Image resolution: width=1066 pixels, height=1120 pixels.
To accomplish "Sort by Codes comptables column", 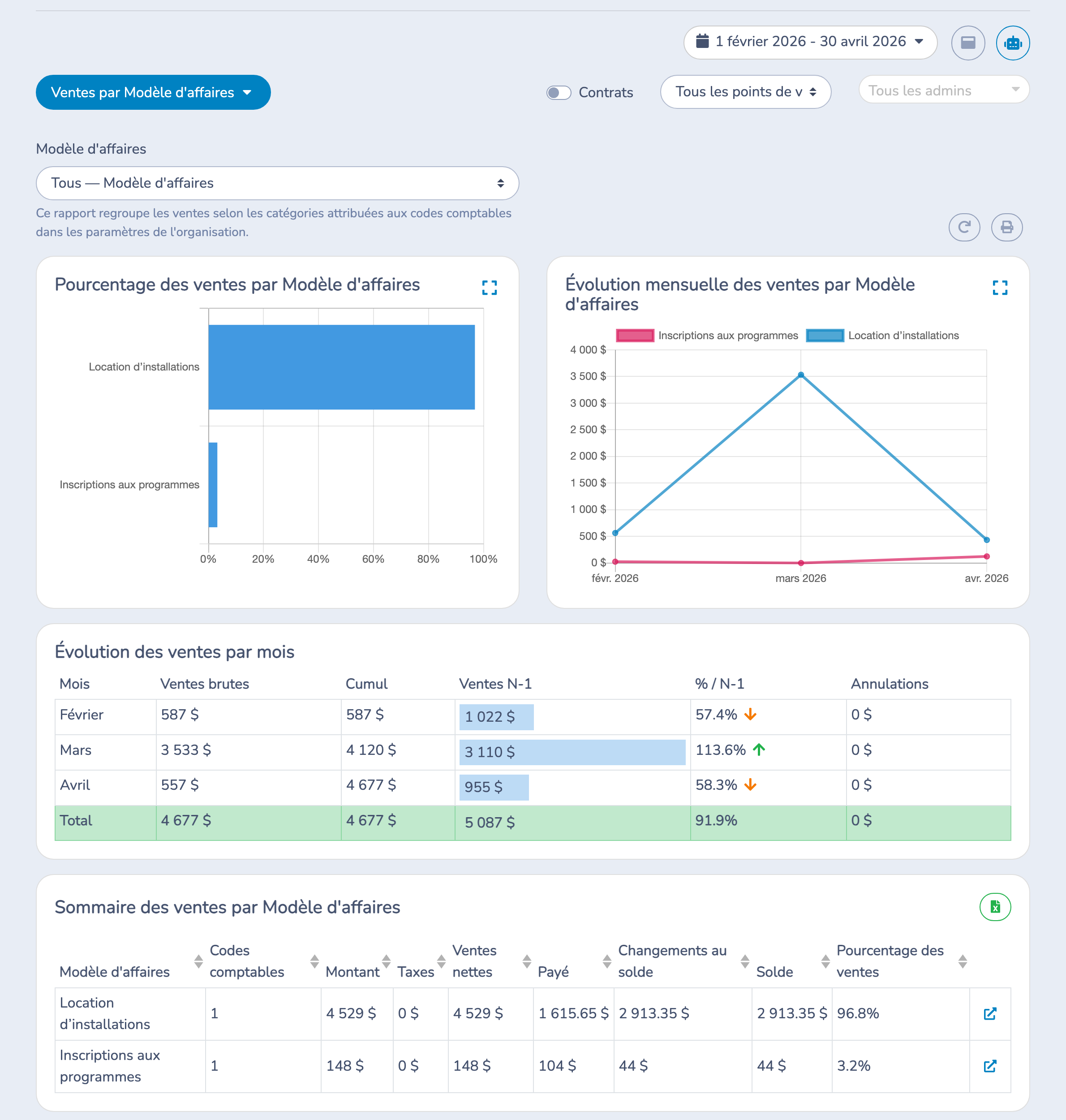I will click(314, 961).
